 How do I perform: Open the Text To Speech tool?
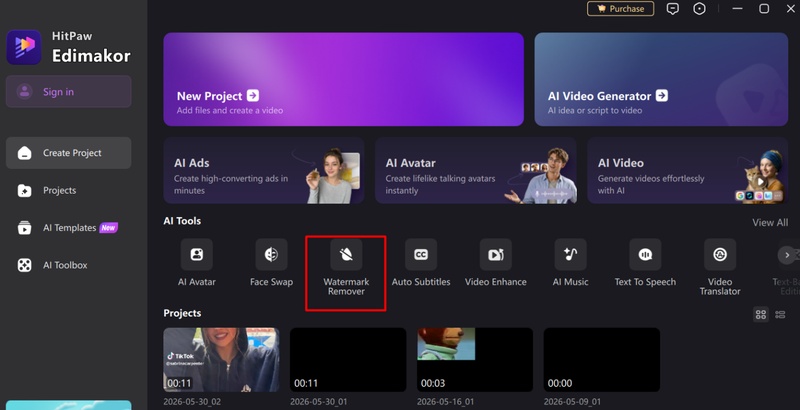tap(645, 254)
